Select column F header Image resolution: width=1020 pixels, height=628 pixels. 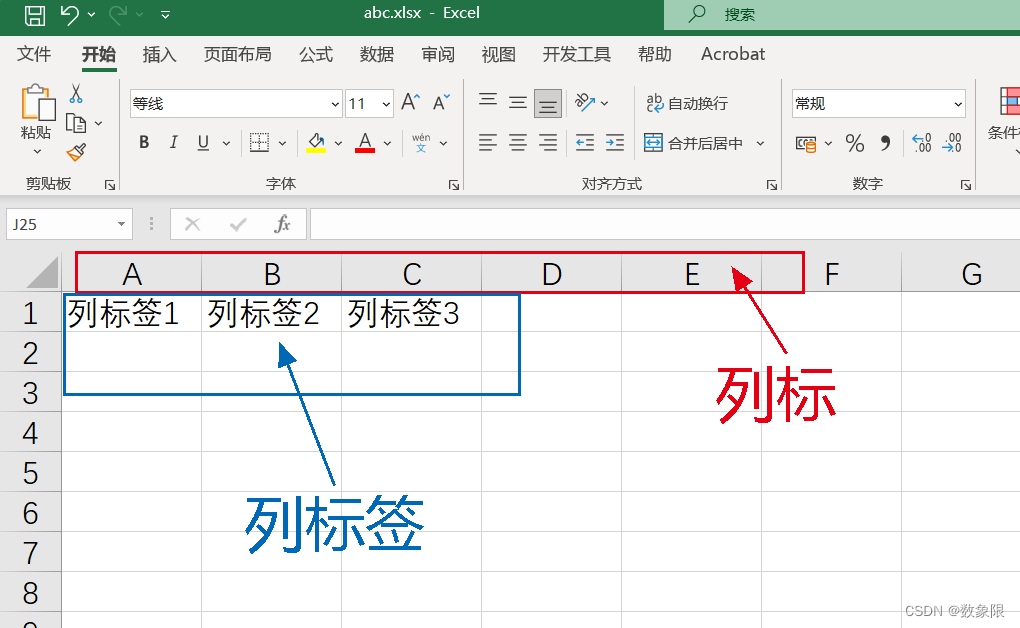coord(831,274)
